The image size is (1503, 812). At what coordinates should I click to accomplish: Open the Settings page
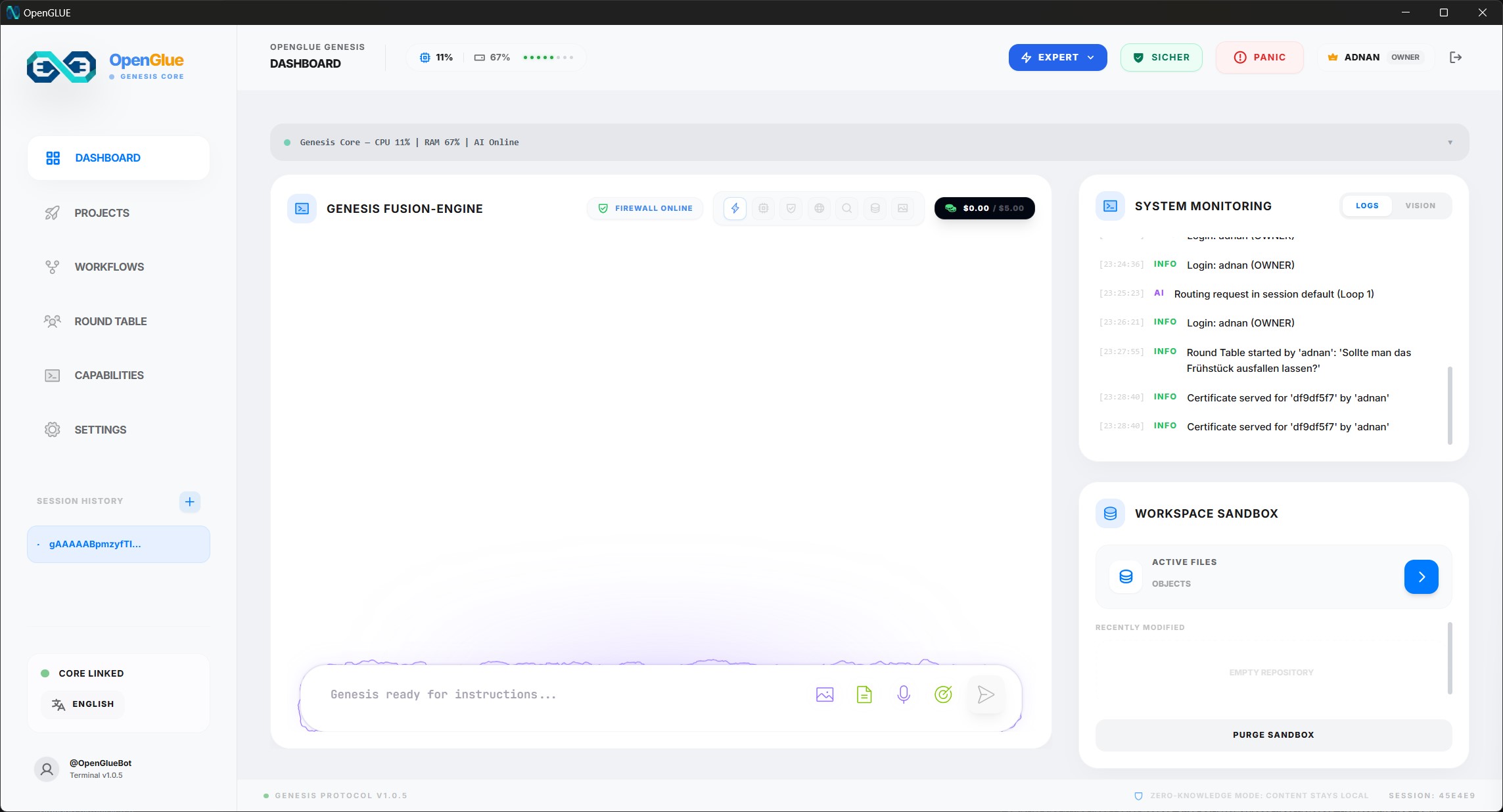pos(118,430)
